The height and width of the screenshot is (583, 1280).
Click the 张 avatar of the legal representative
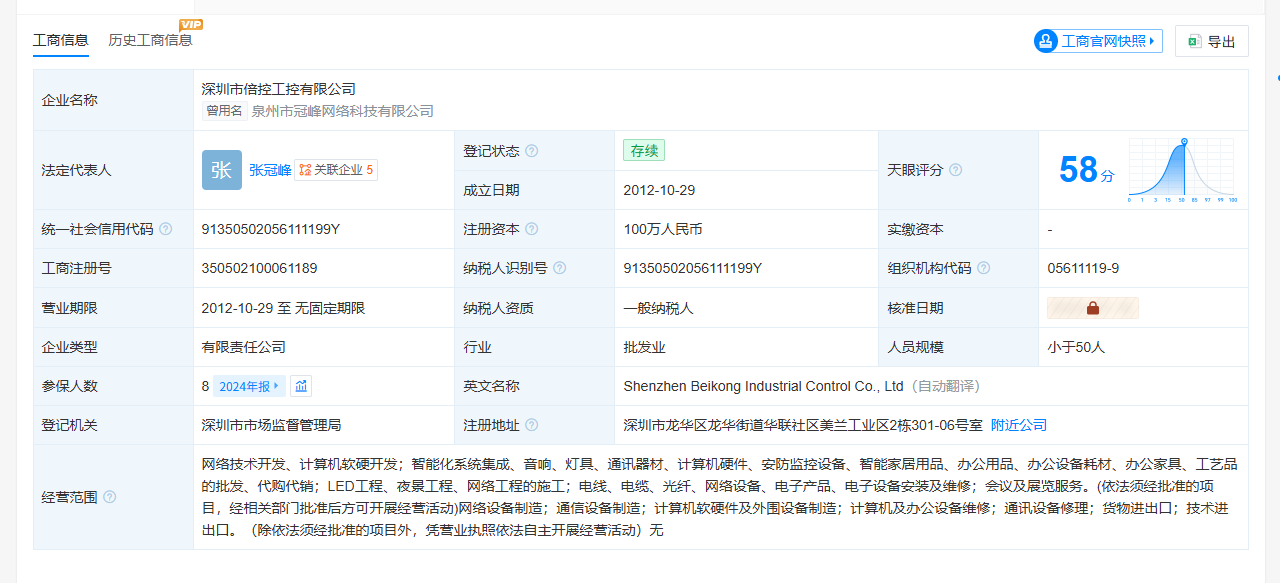click(221, 170)
